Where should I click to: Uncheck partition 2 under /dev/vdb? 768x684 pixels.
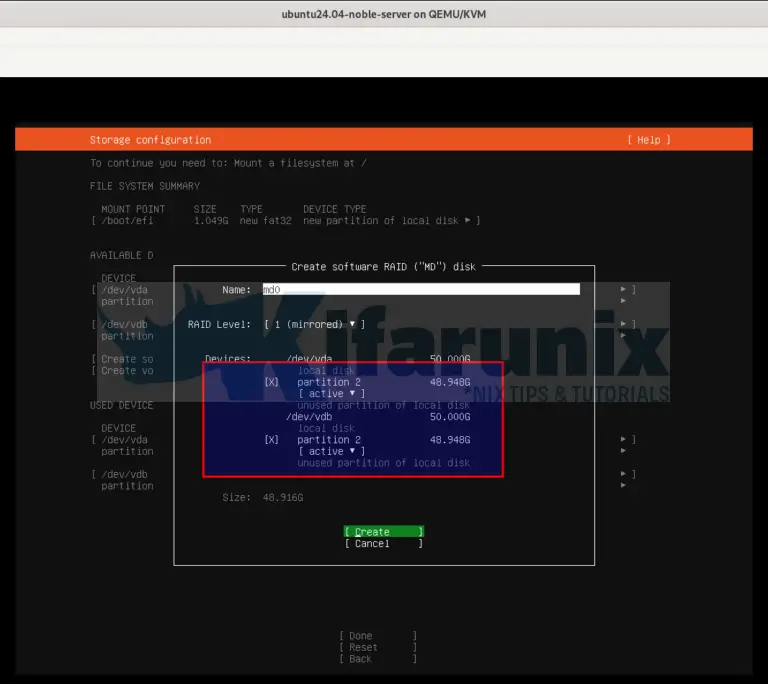coord(272,439)
